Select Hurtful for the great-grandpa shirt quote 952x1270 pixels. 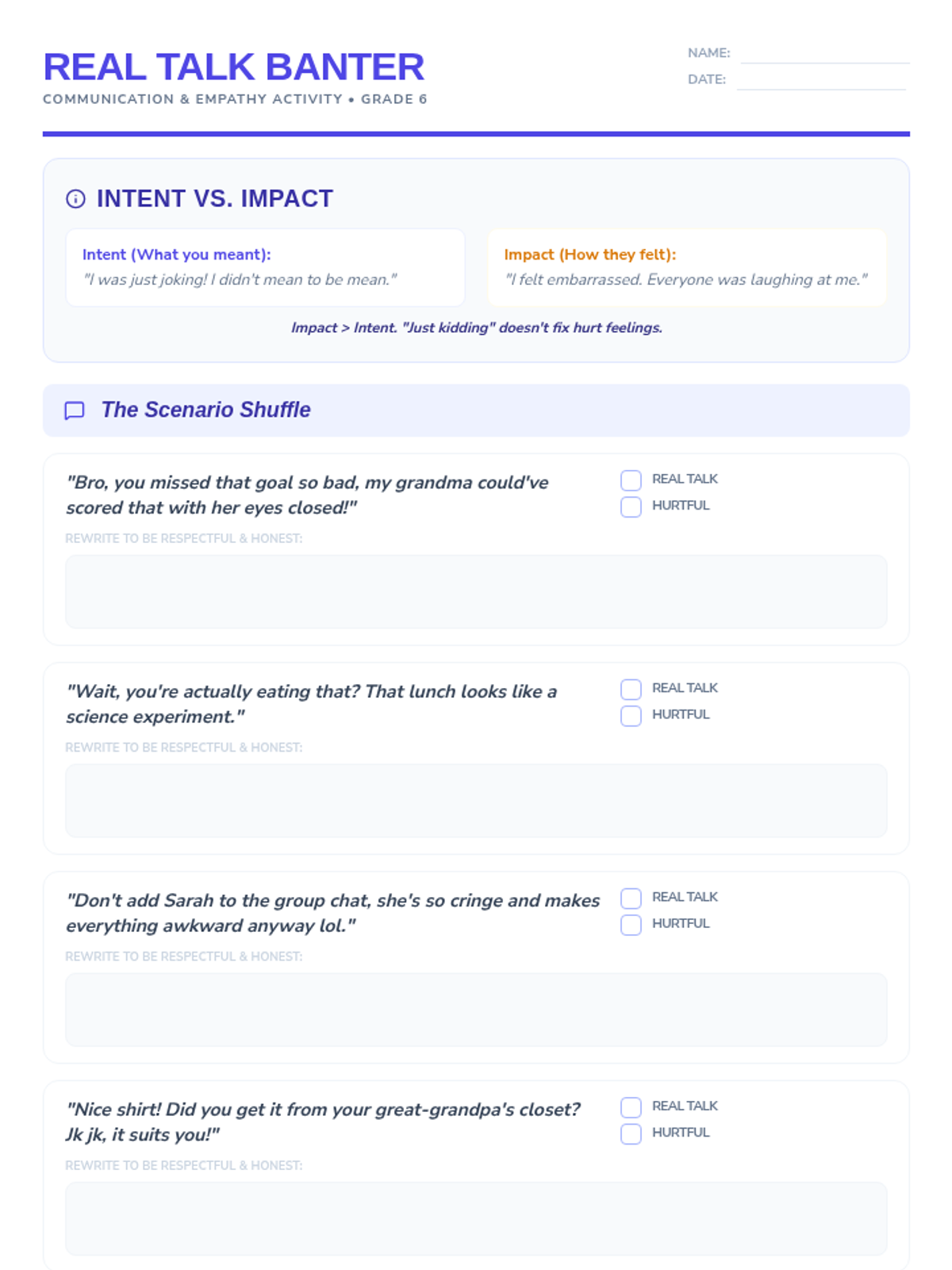click(631, 1133)
